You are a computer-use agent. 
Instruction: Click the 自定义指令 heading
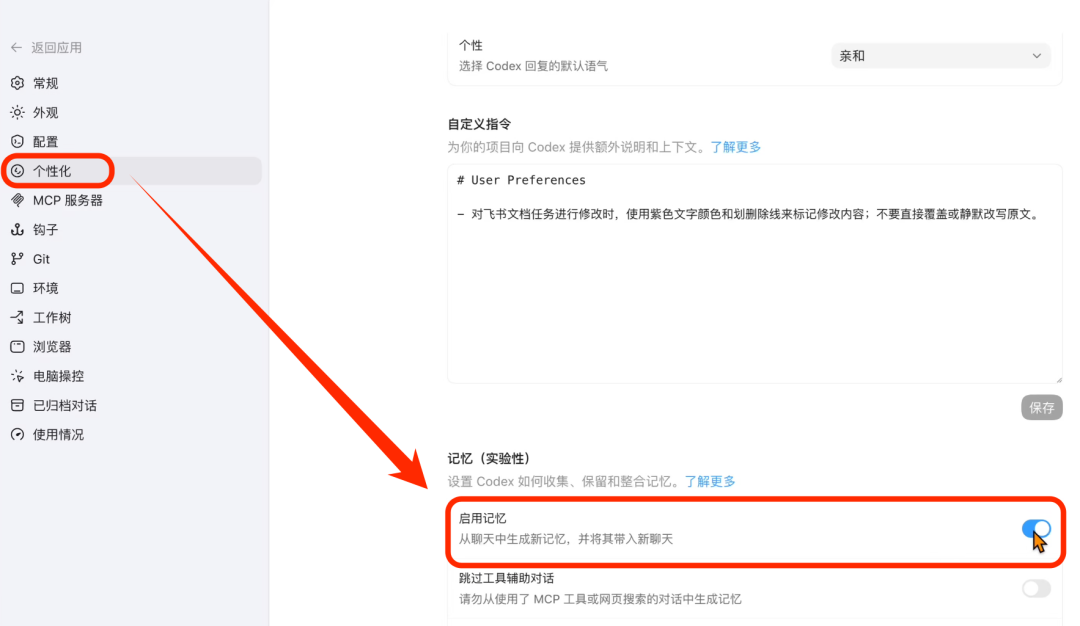(479, 125)
